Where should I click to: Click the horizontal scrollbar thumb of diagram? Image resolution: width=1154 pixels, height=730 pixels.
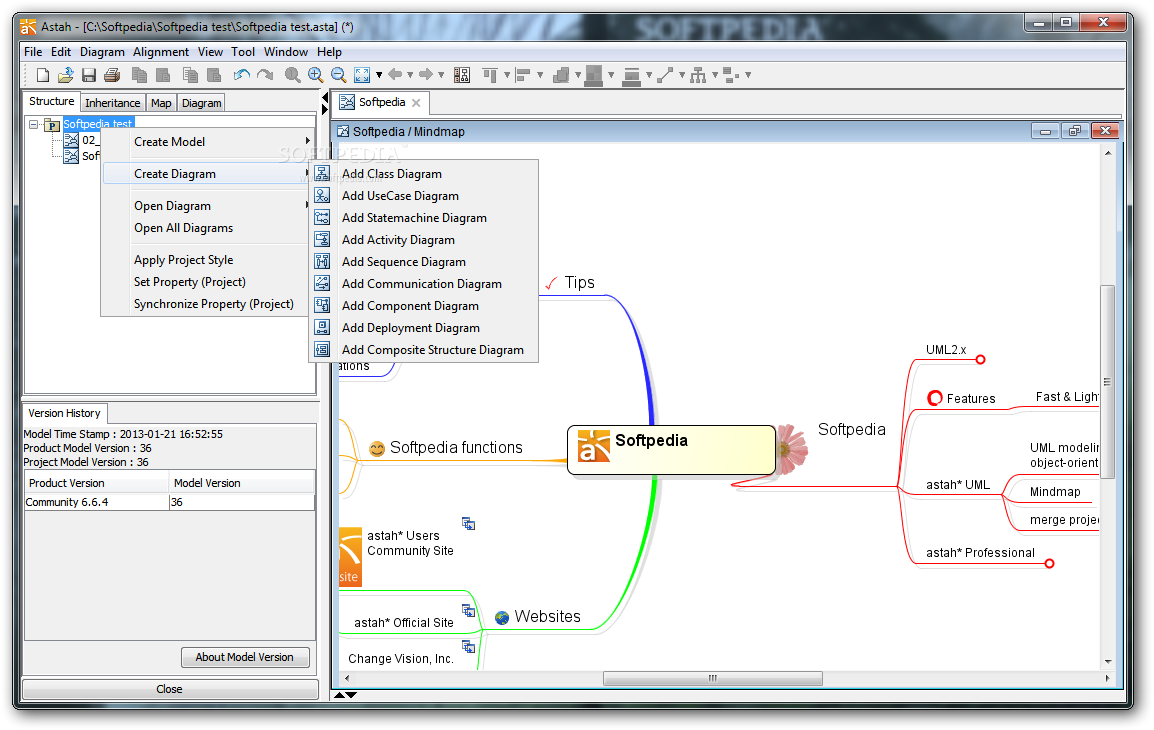point(712,678)
